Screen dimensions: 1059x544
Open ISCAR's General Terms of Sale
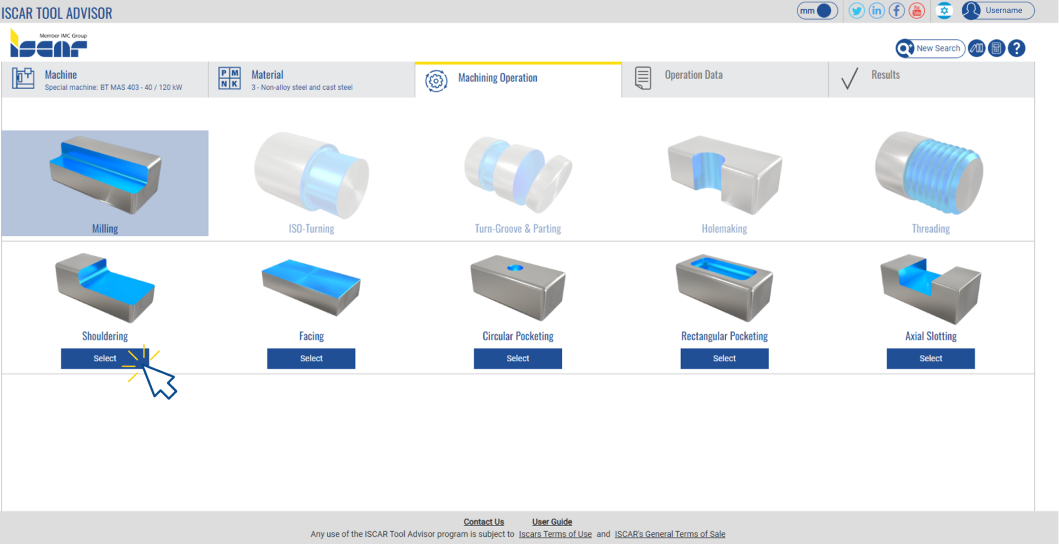tap(670, 534)
